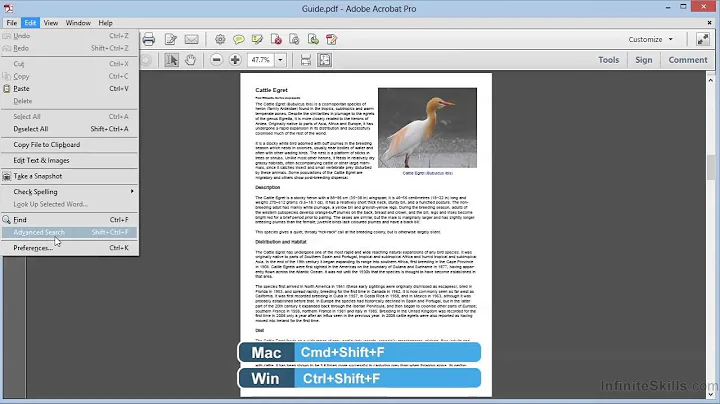Click the Rotate pages icon
720x404 pixels.
click(x=294, y=39)
